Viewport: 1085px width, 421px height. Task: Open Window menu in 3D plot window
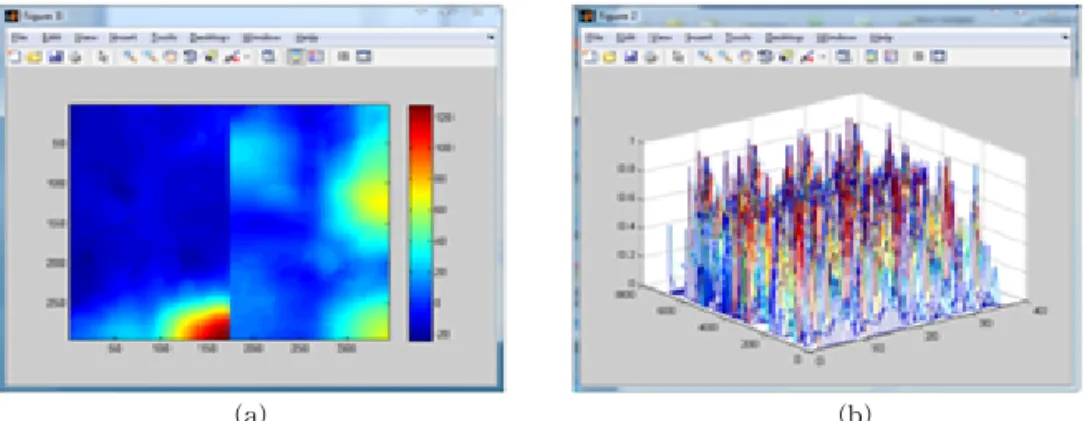click(x=836, y=37)
